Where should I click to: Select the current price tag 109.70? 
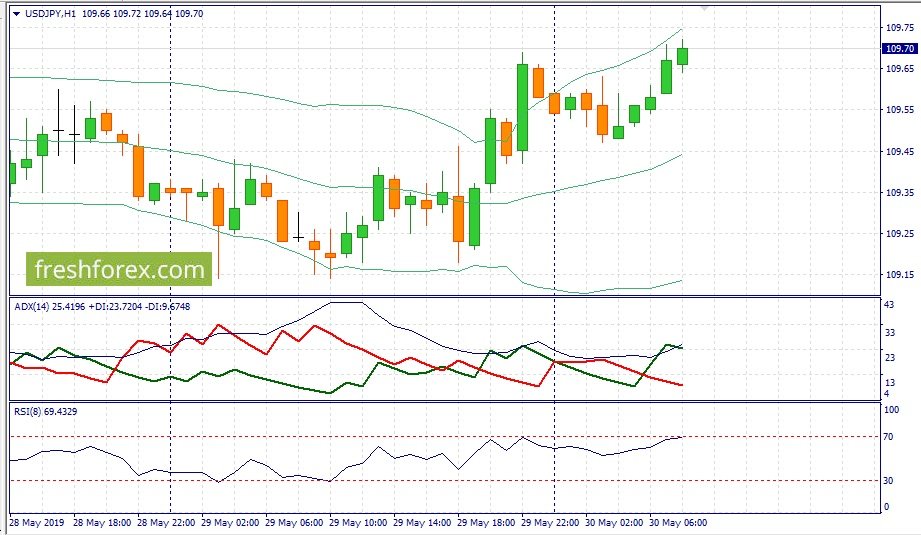click(899, 49)
